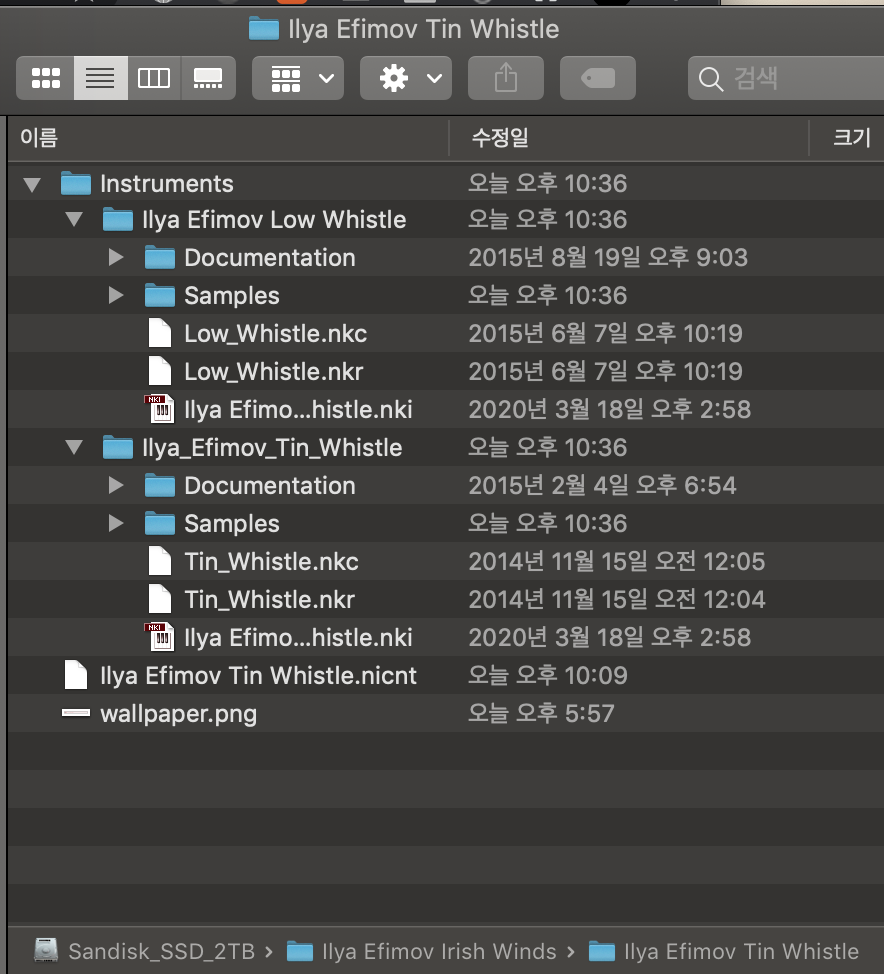Click Ilya Efimov Tin Whistle.nicnt file name
The width and height of the screenshot is (884, 974).
(x=258, y=675)
